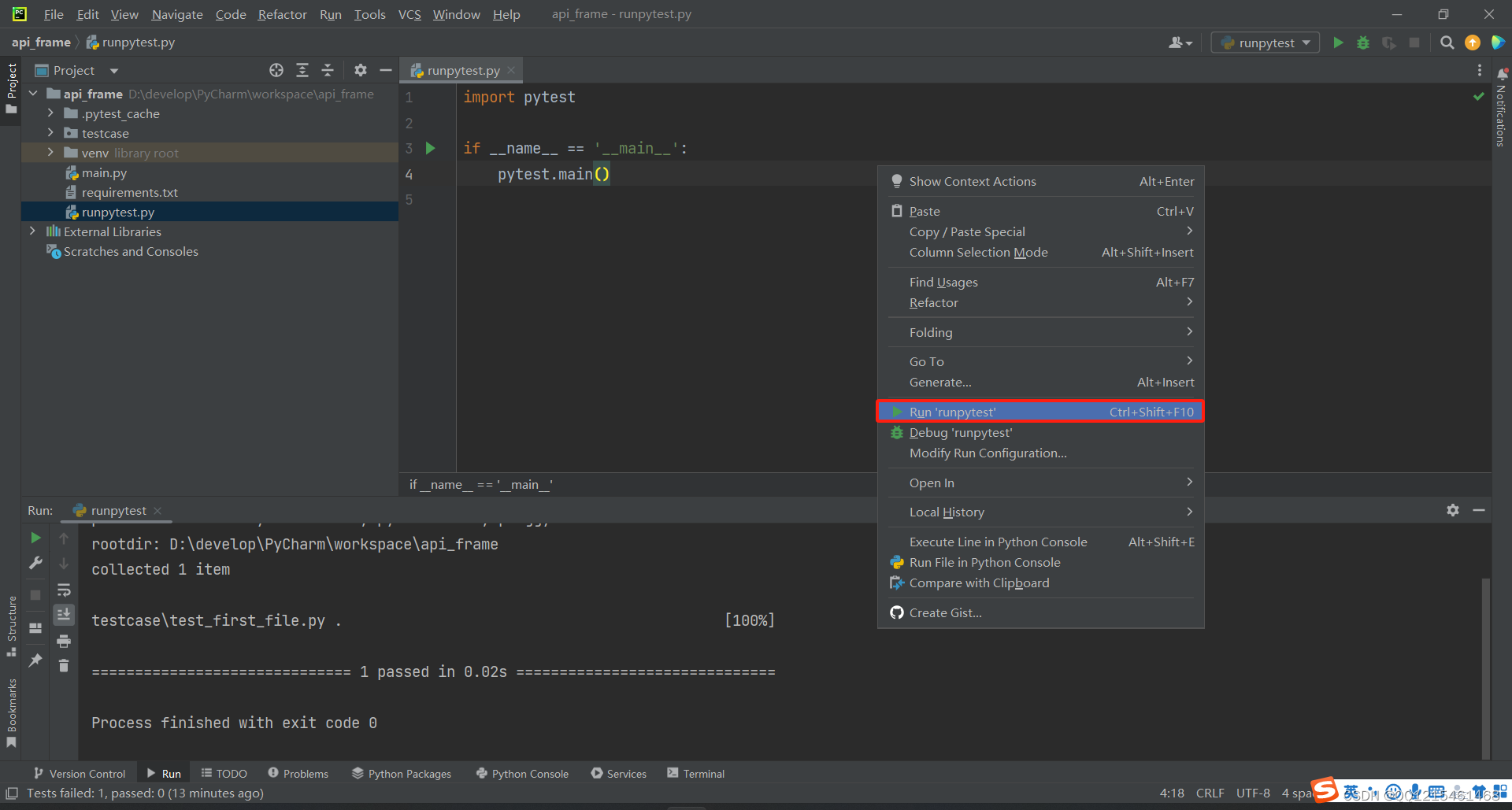Hide the Project panel with minus icon

386,70
